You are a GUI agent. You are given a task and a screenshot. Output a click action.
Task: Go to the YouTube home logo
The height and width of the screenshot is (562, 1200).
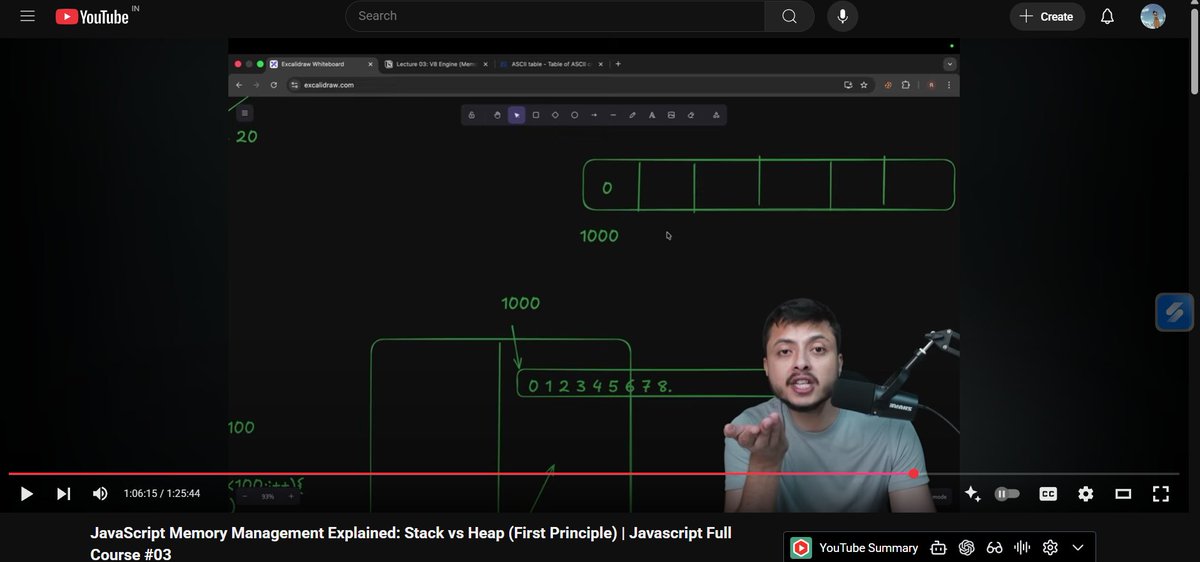(93, 16)
